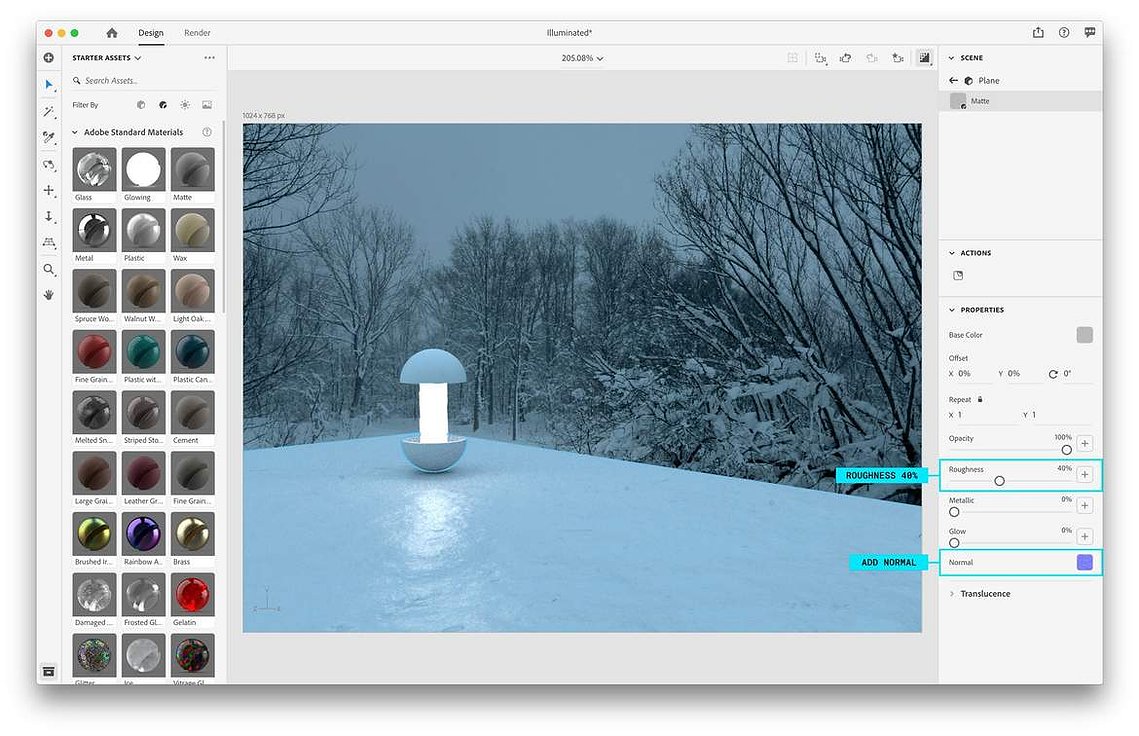Open the Help question mark icon
The width and height of the screenshot is (1139, 736).
[1064, 33]
